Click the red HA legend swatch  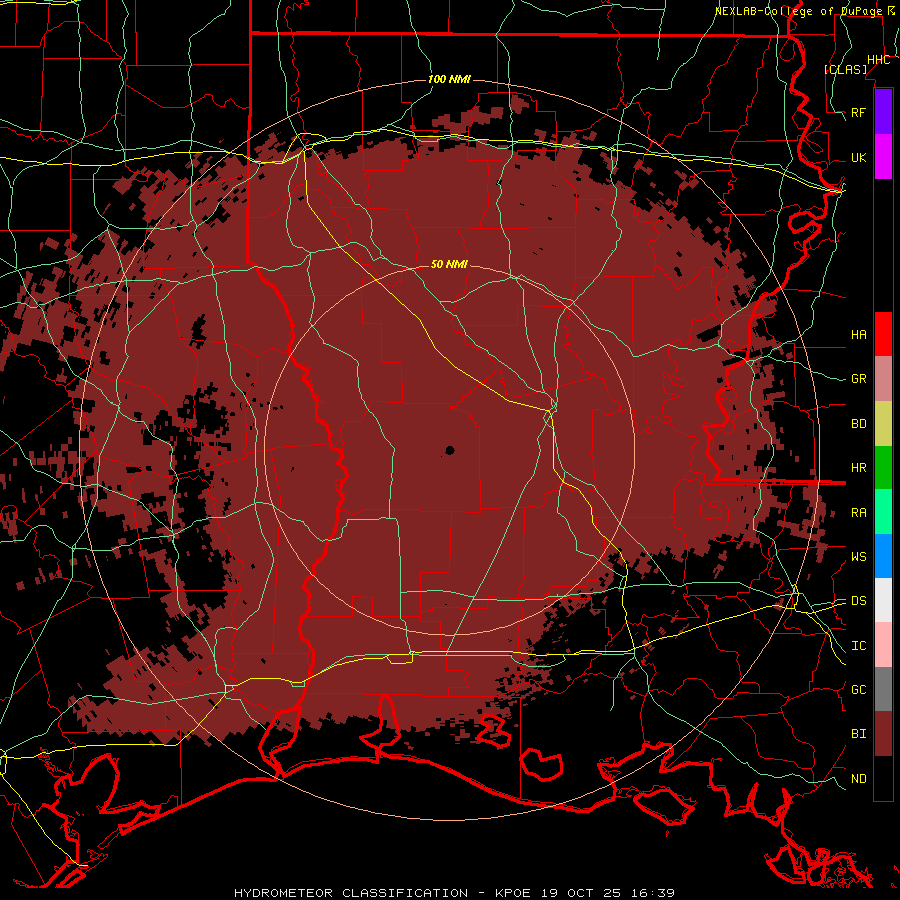pyautogui.click(x=883, y=334)
